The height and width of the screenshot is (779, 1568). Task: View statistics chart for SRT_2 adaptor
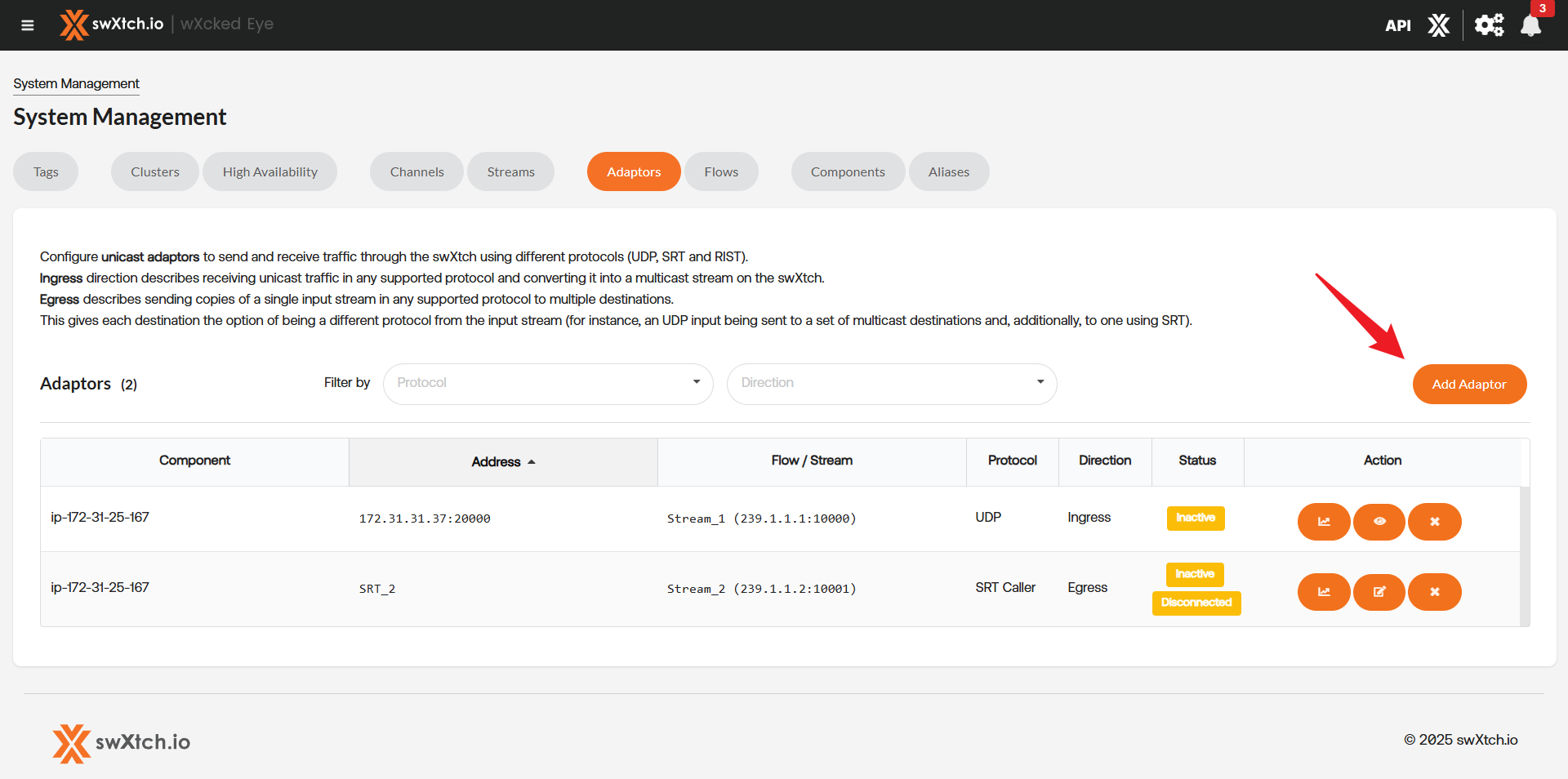pos(1323,592)
